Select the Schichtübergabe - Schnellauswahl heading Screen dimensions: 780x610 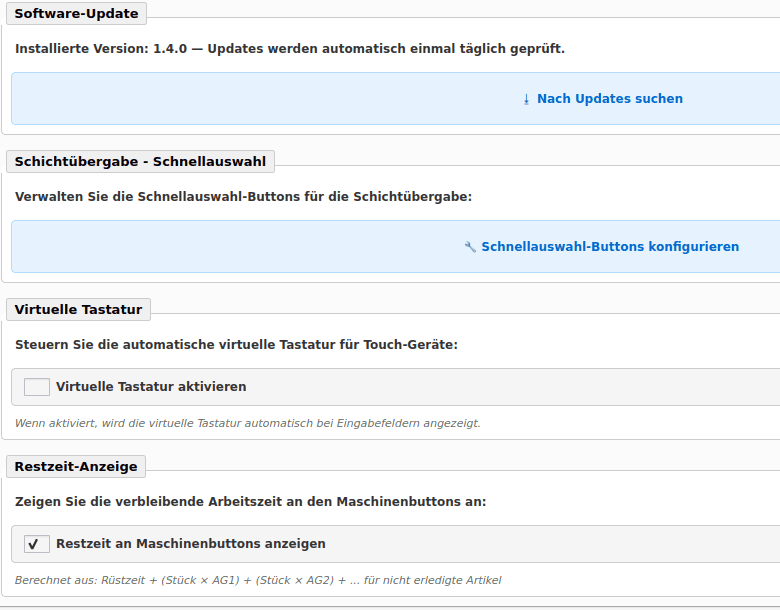(140, 162)
